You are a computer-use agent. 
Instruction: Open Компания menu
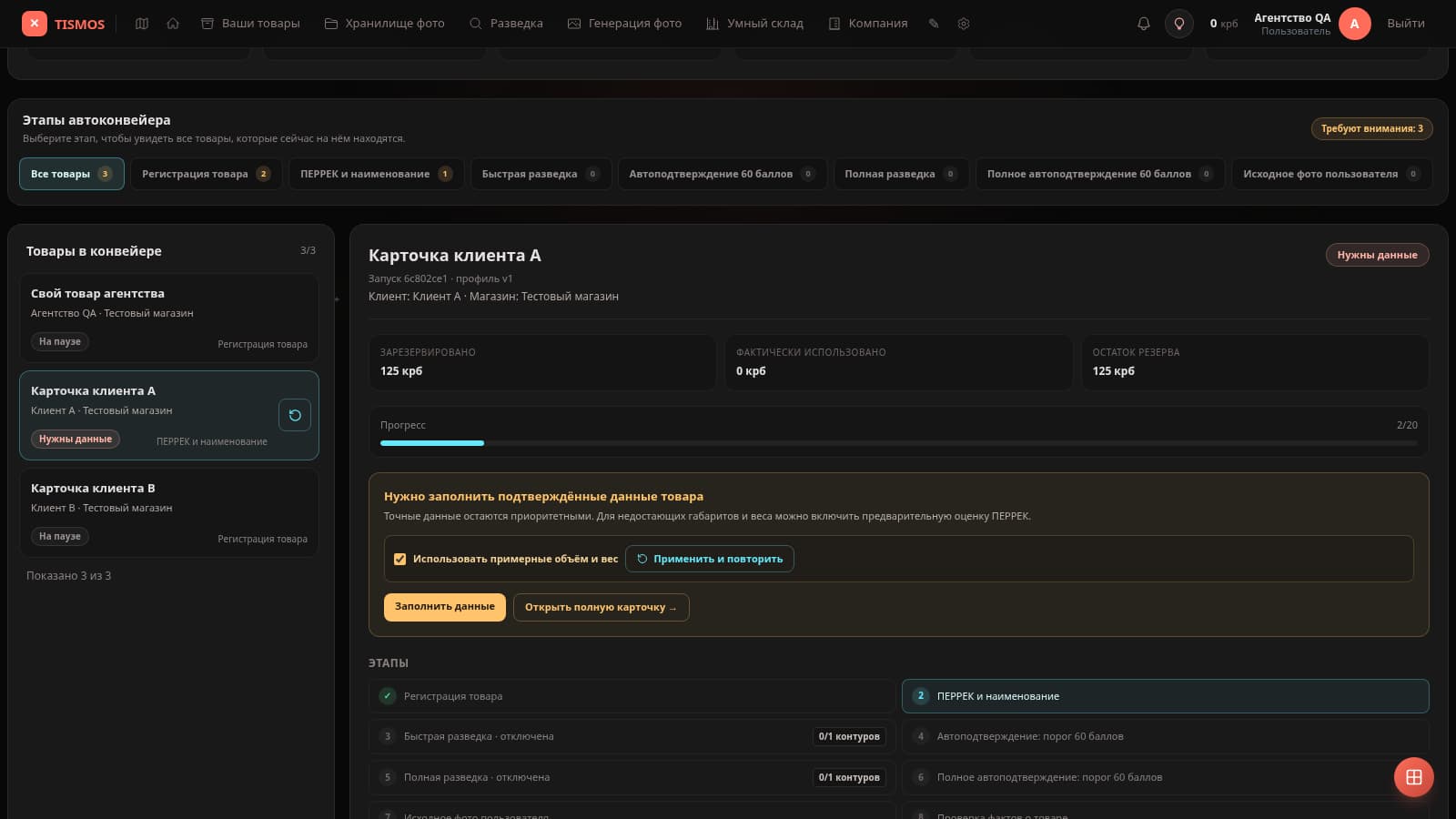[868, 24]
